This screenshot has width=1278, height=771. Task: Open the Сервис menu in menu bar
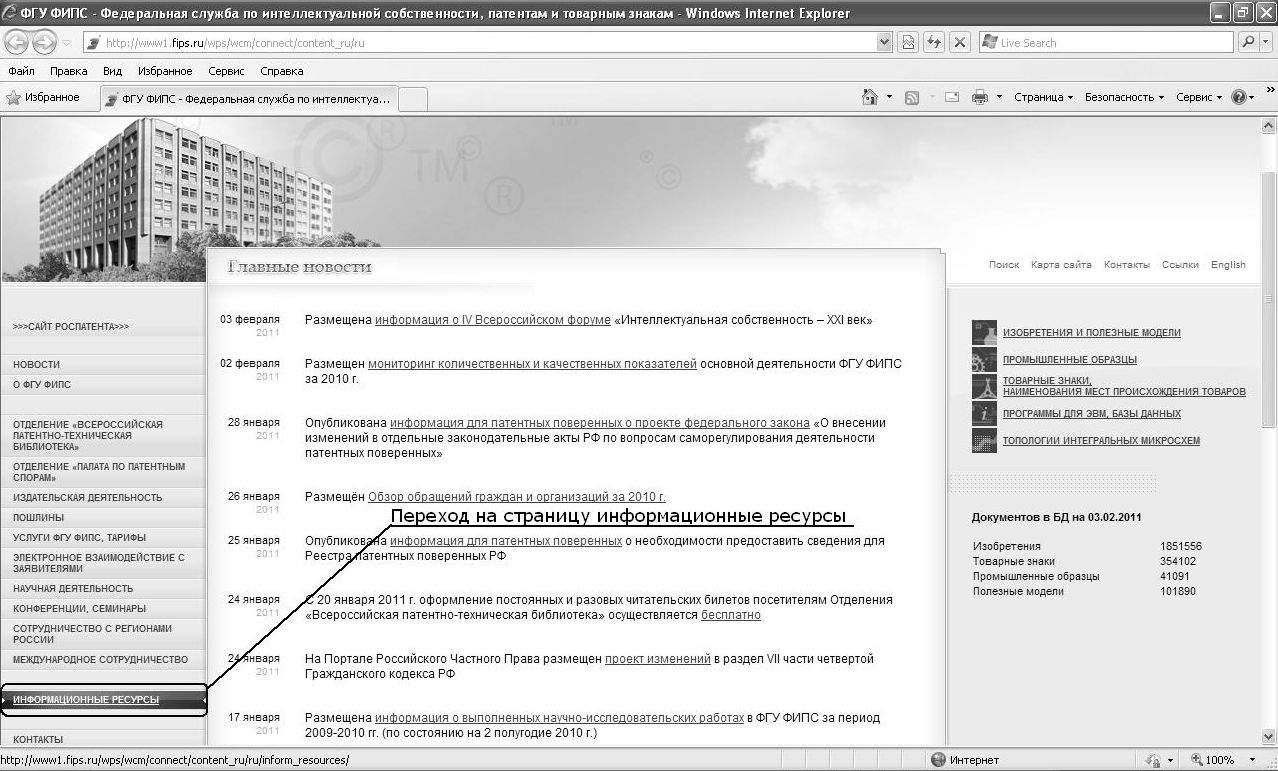point(227,71)
